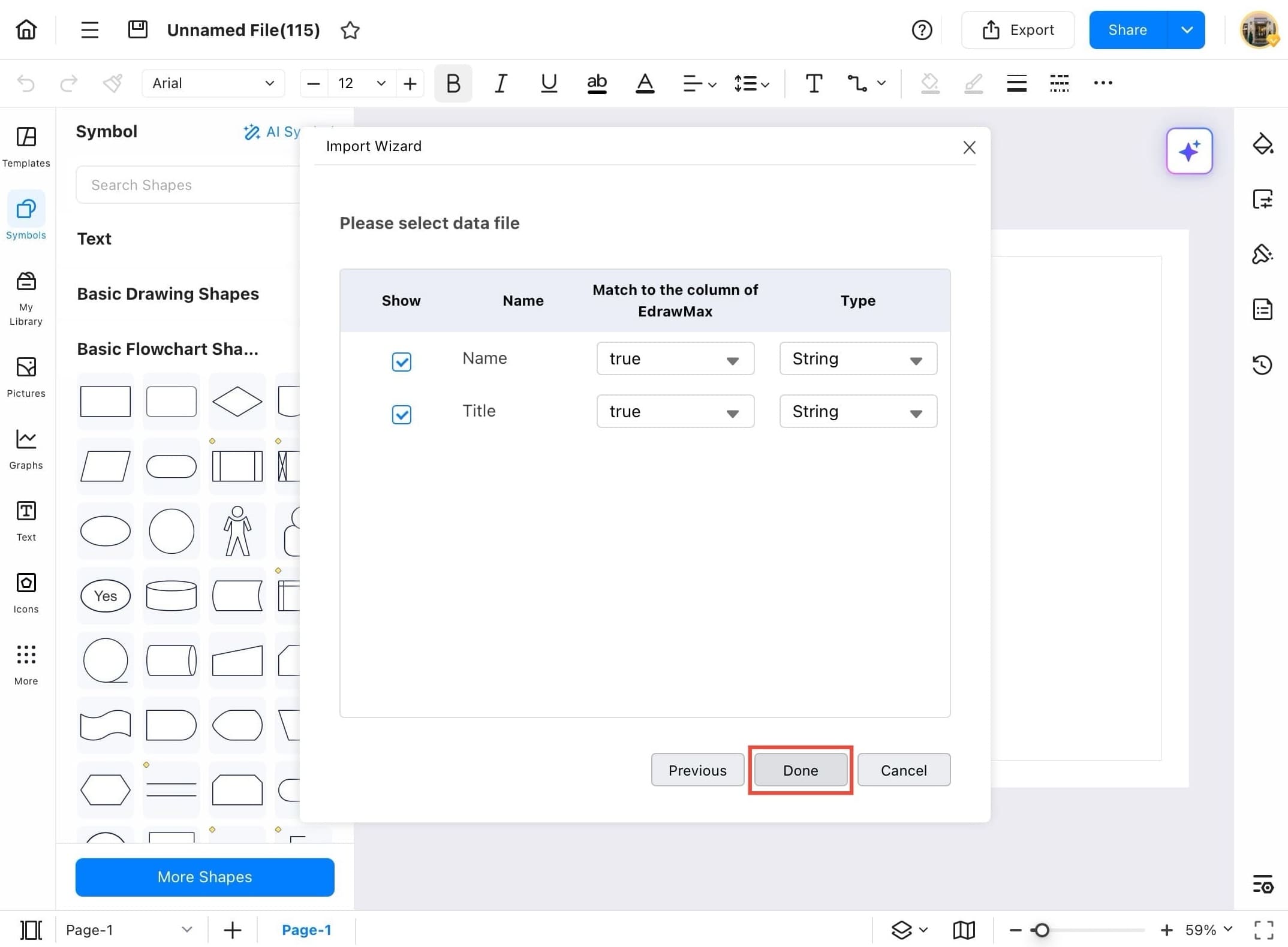1288x947 pixels.
Task: Open the hamburger menu
Action: 89,29
